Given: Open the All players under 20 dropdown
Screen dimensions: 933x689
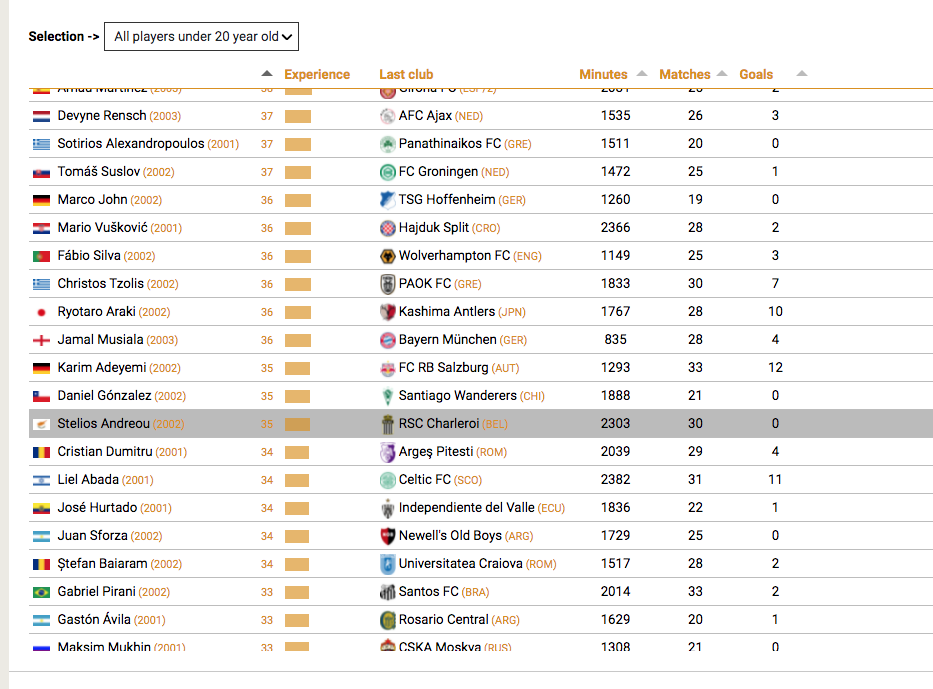Looking at the screenshot, I should click(201, 36).
